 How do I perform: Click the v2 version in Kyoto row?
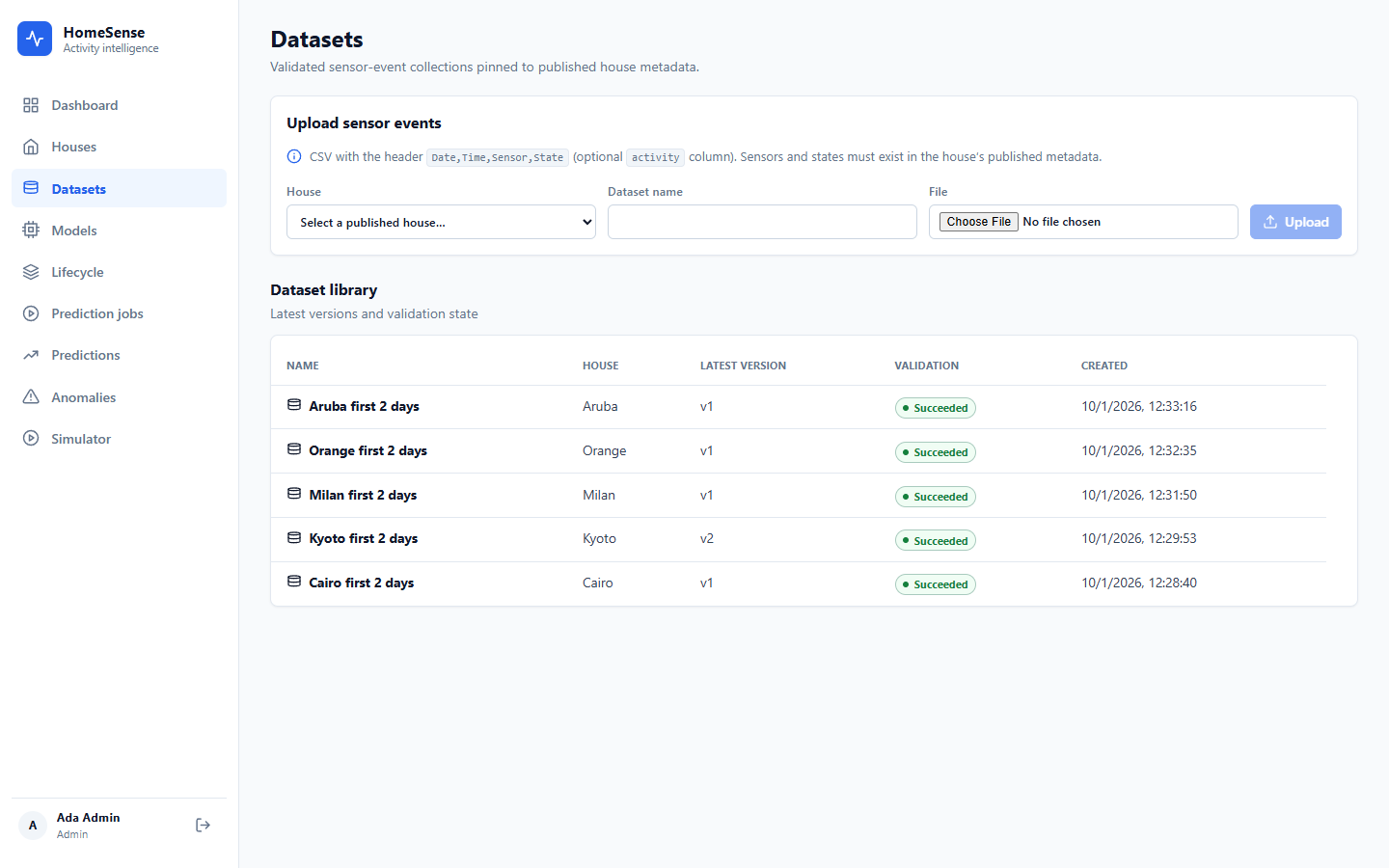[x=707, y=538]
